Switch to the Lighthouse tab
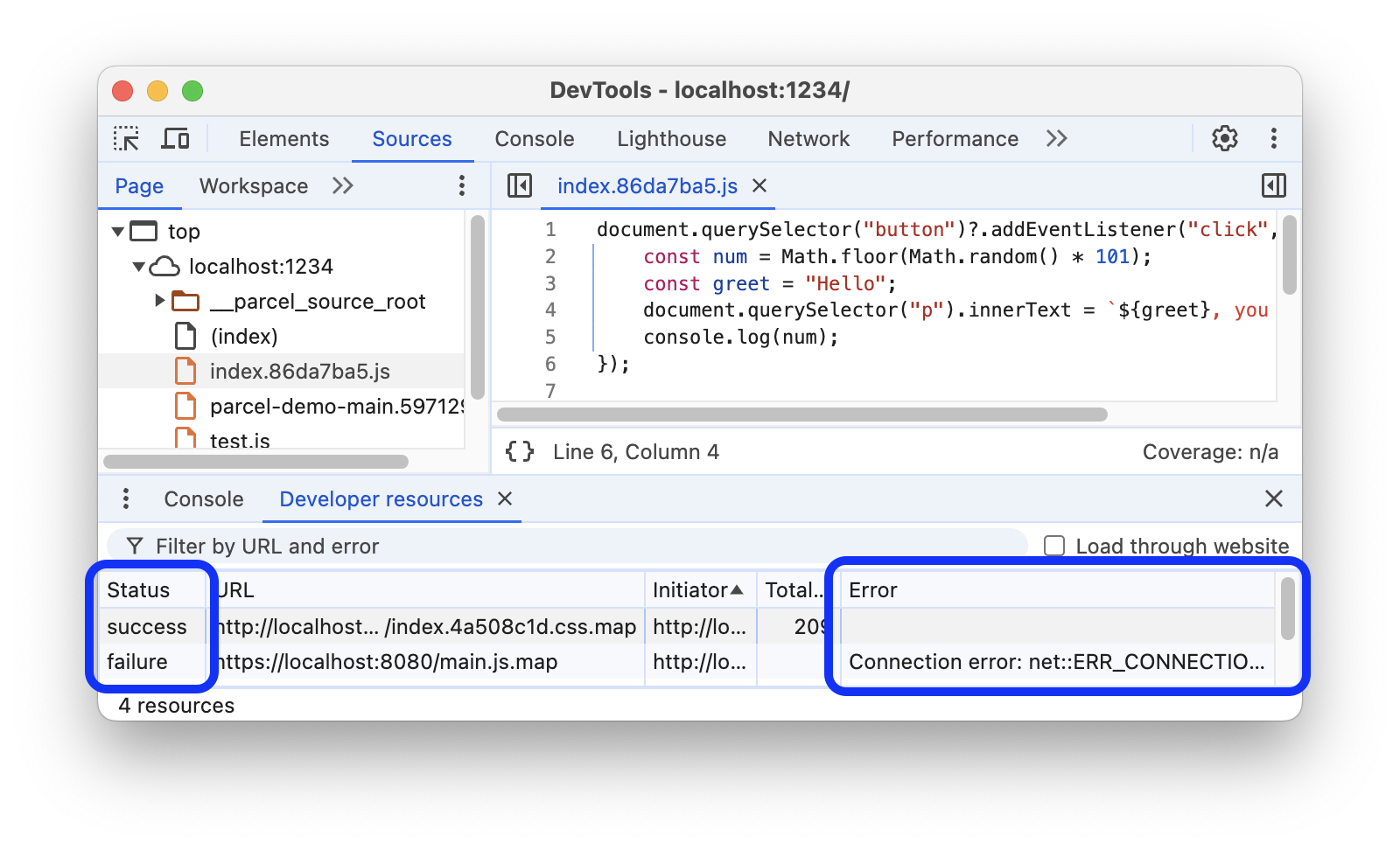 click(670, 138)
